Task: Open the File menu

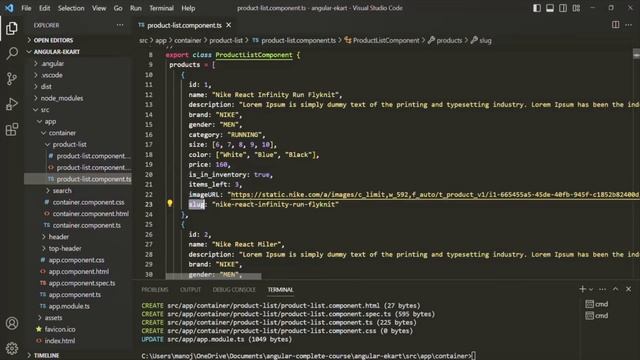Action: [x=26, y=8]
